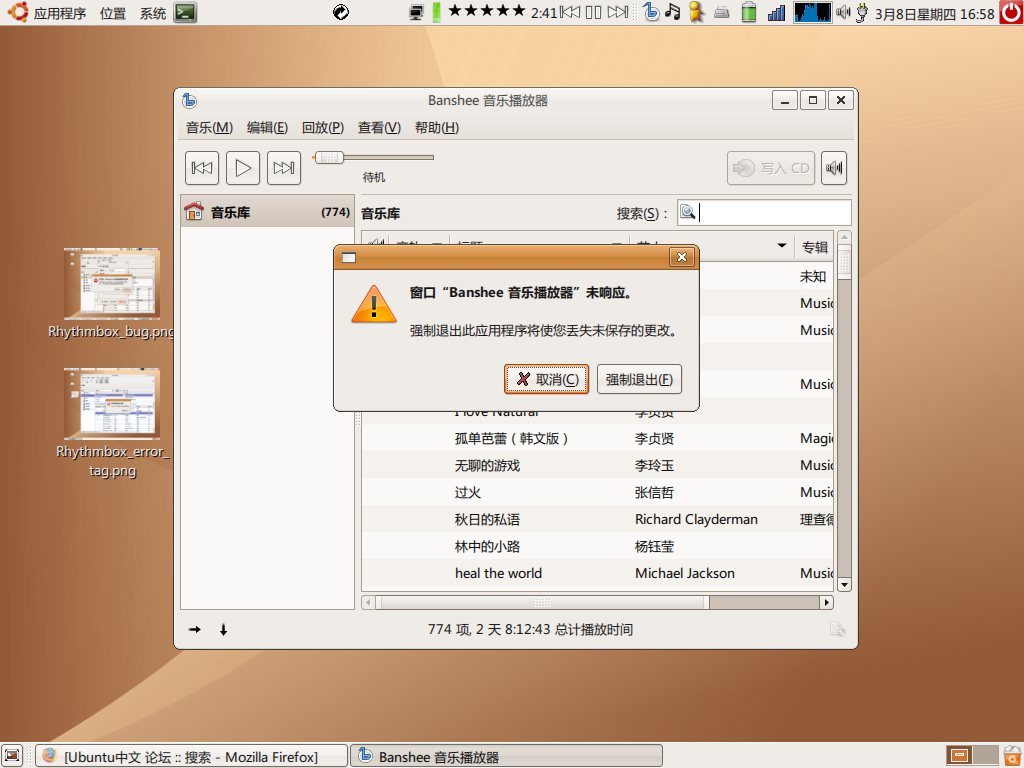Click the red power shutdown button

(x=1011, y=12)
